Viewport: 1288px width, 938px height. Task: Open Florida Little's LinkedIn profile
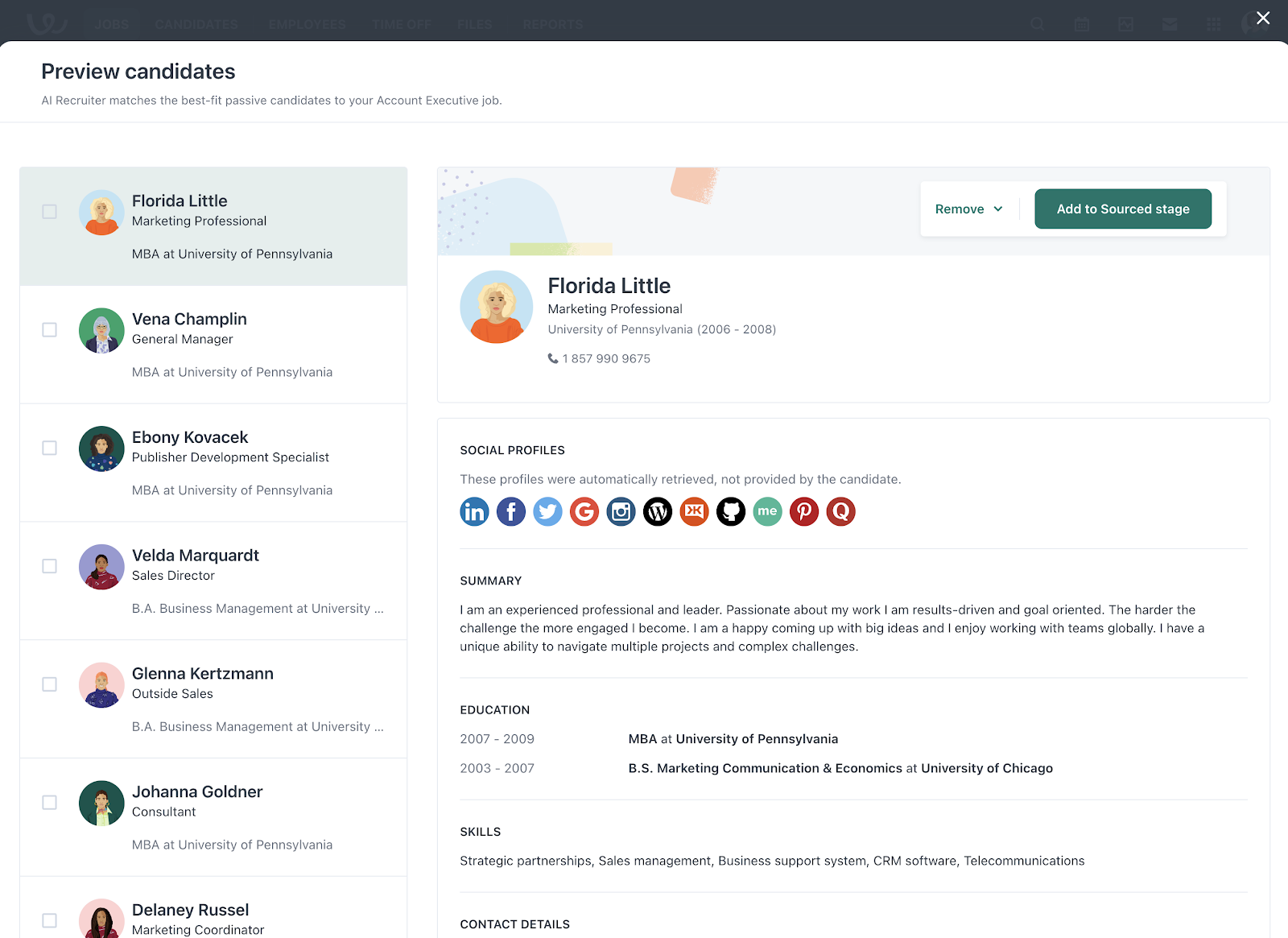[474, 511]
